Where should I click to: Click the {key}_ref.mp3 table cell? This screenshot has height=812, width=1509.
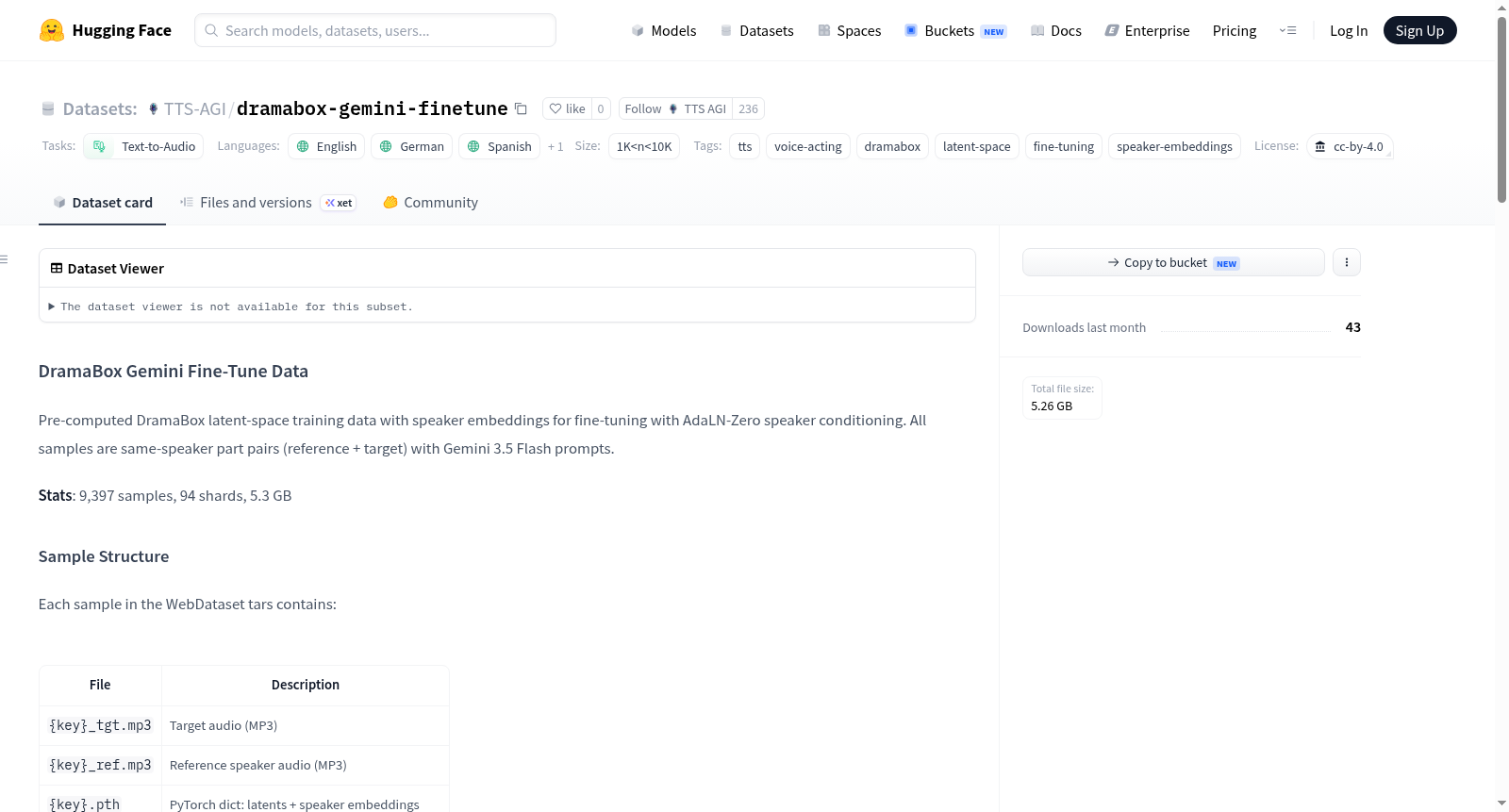100,765
